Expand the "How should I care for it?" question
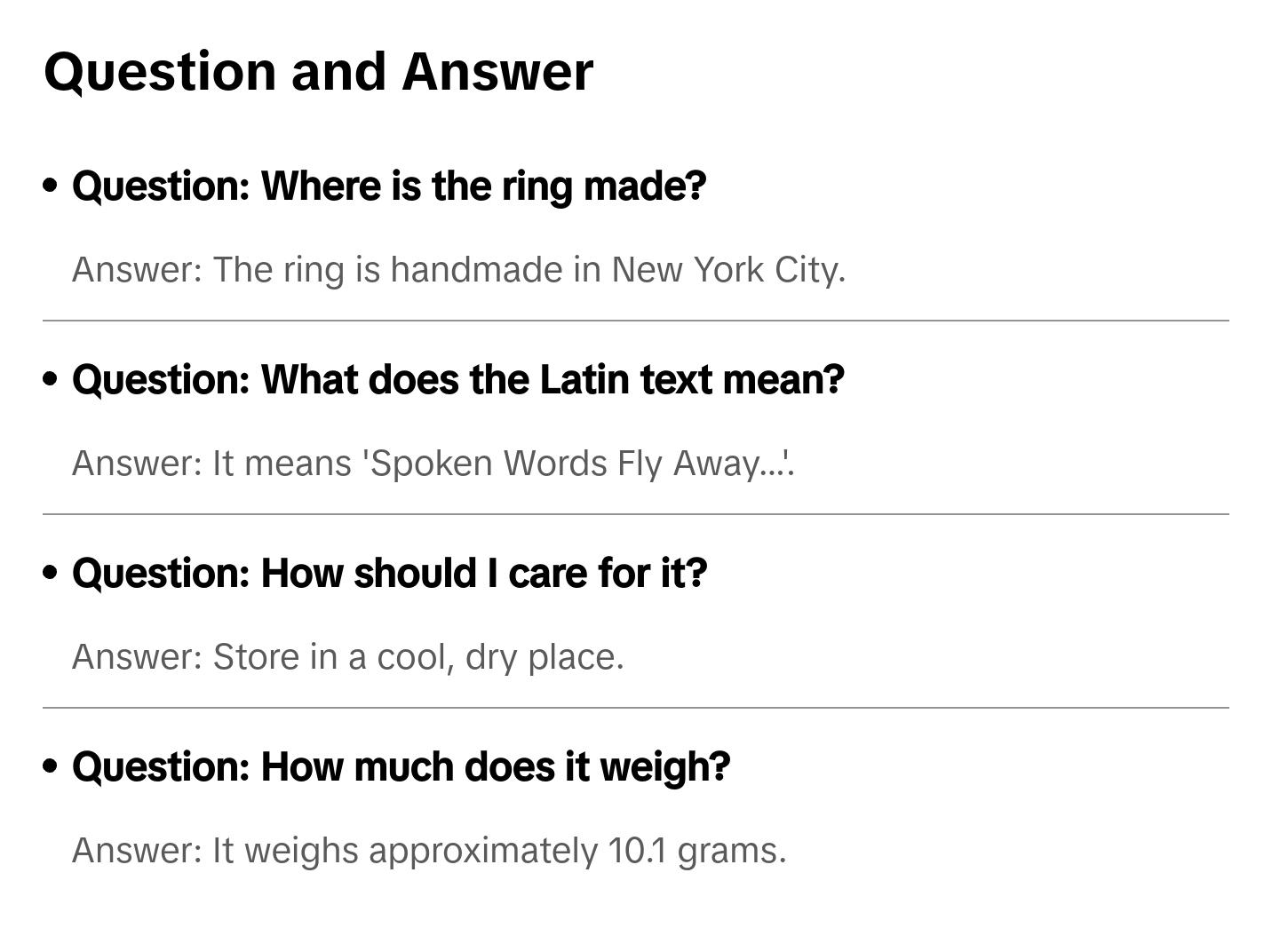The width and height of the screenshot is (1272, 952). tap(389, 574)
